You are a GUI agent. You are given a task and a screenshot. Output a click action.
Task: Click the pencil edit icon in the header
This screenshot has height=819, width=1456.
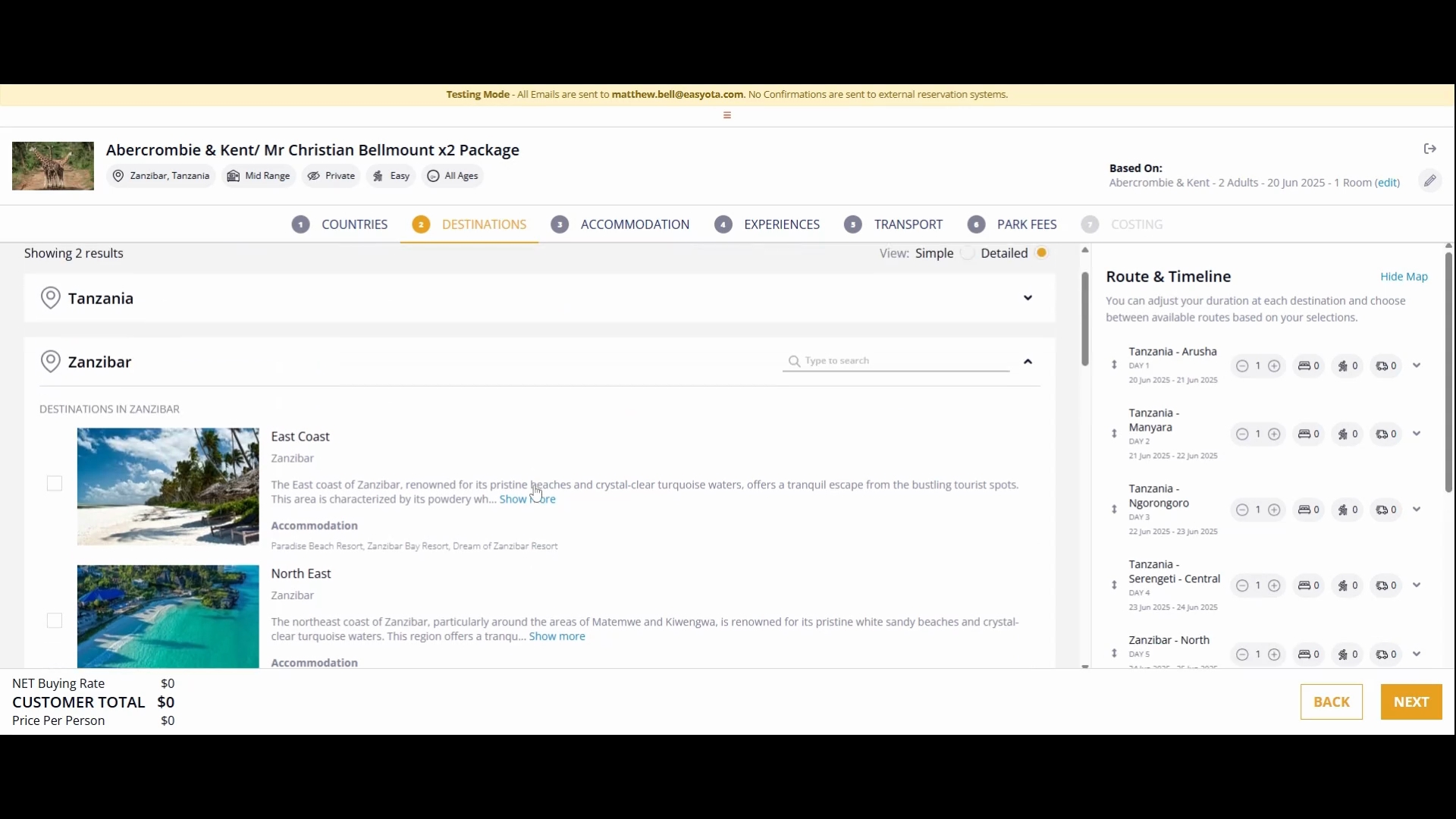[x=1430, y=180]
